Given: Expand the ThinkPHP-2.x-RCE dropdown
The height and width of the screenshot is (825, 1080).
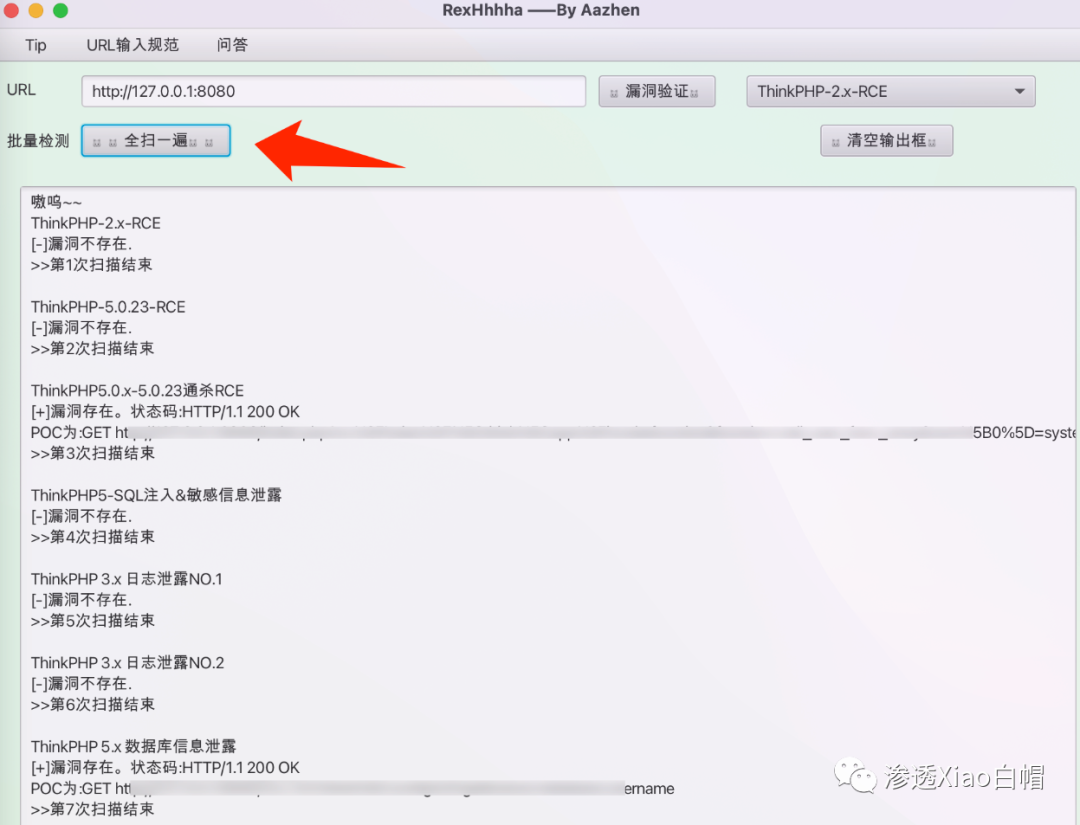Looking at the screenshot, I should coord(891,92).
